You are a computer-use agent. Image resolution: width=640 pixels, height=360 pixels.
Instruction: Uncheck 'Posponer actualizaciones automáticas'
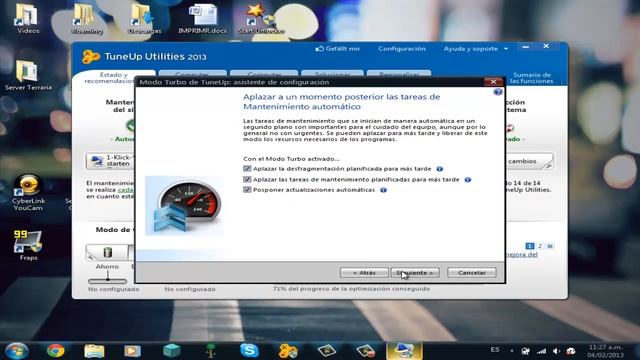click(247, 190)
